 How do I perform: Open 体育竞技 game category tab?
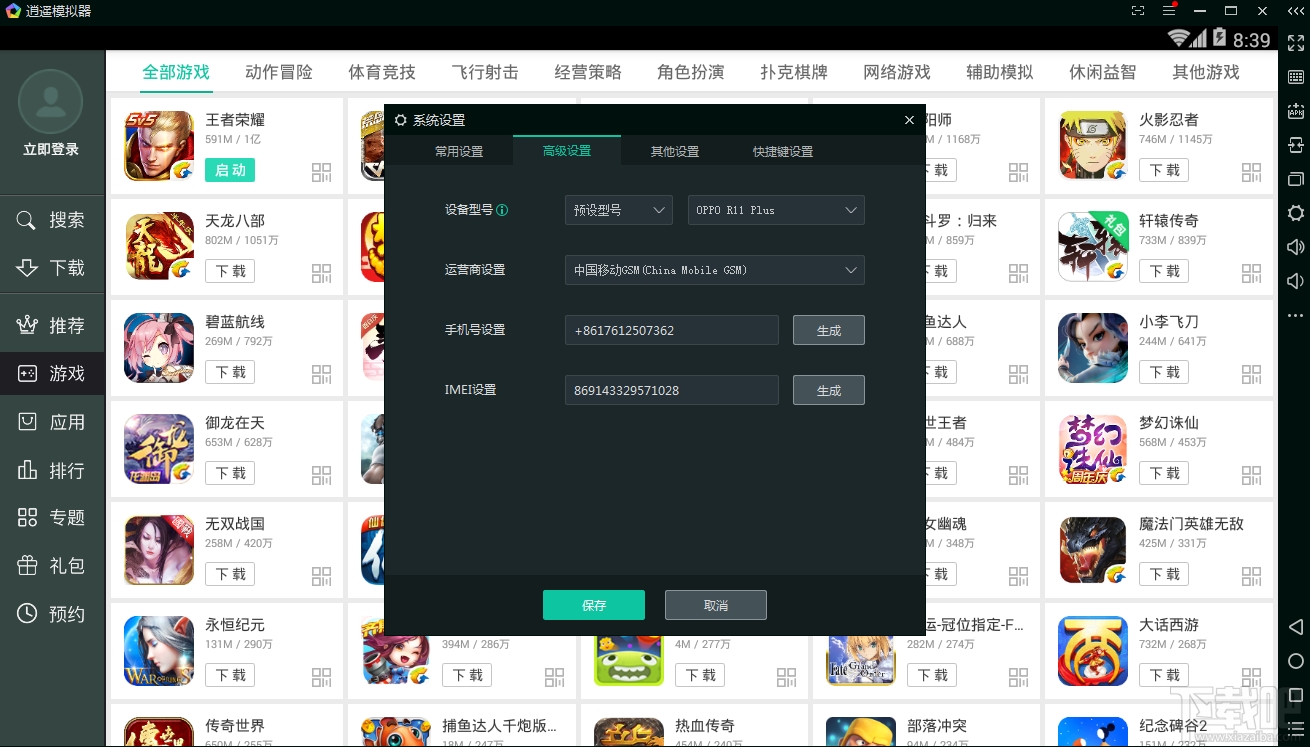[x=382, y=72]
